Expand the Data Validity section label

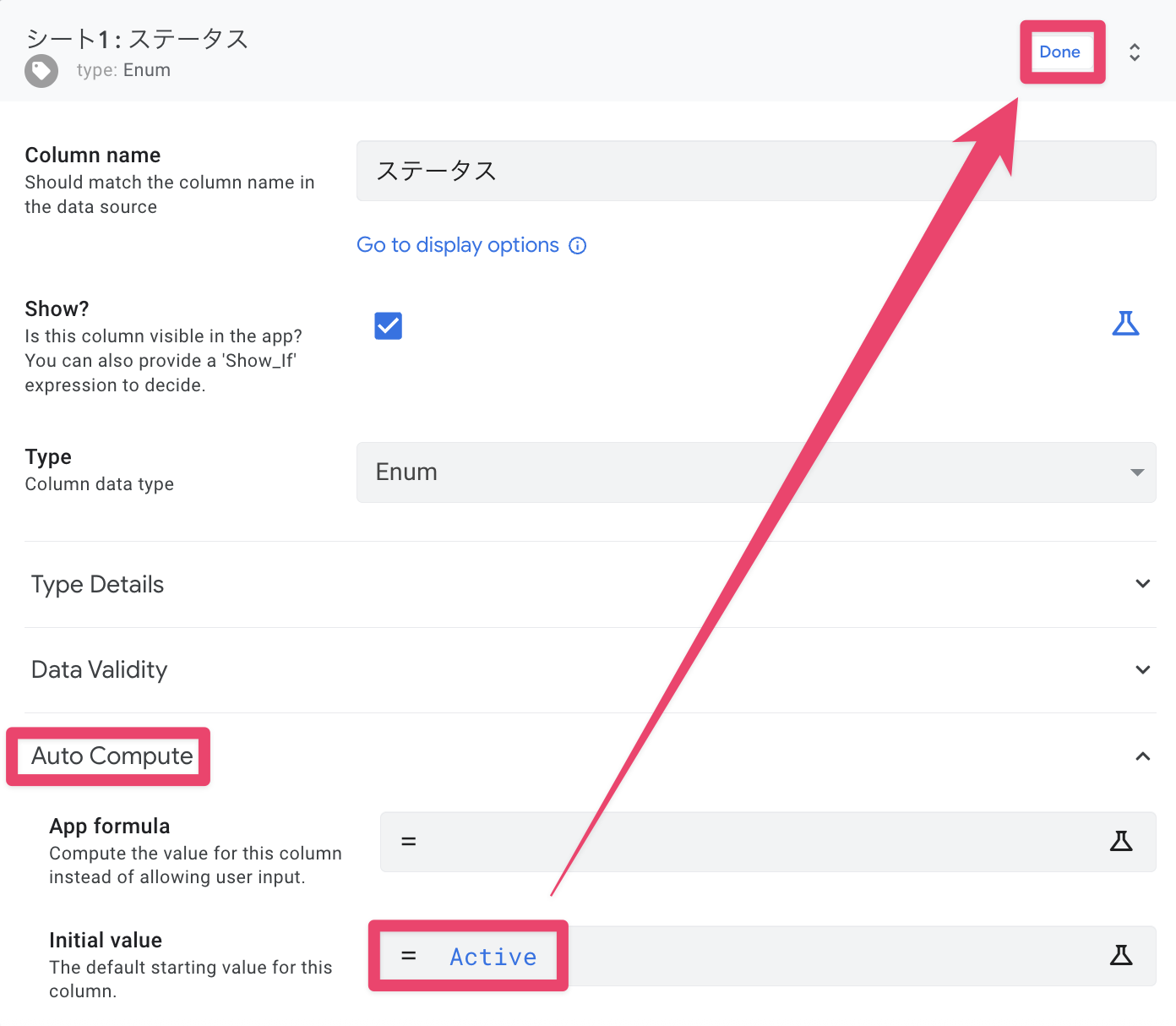(100, 670)
